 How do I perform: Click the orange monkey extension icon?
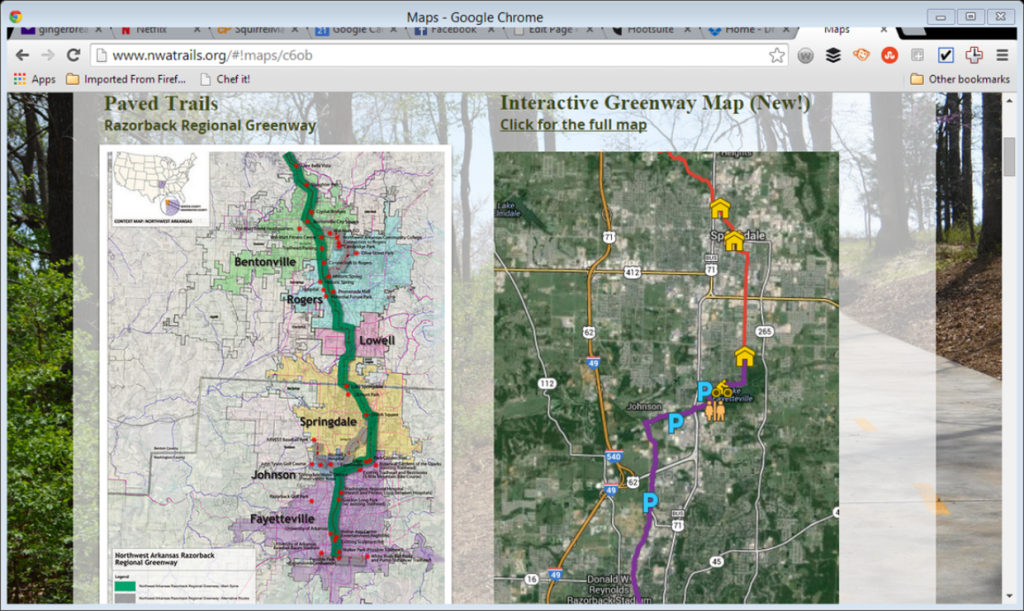click(861, 55)
